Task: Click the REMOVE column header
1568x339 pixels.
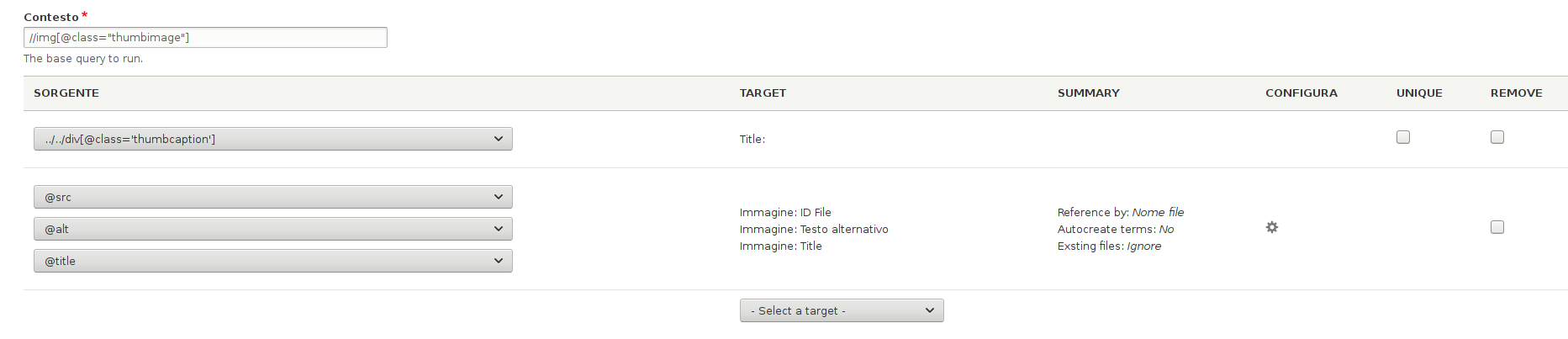Action: click(x=1516, y=93)
